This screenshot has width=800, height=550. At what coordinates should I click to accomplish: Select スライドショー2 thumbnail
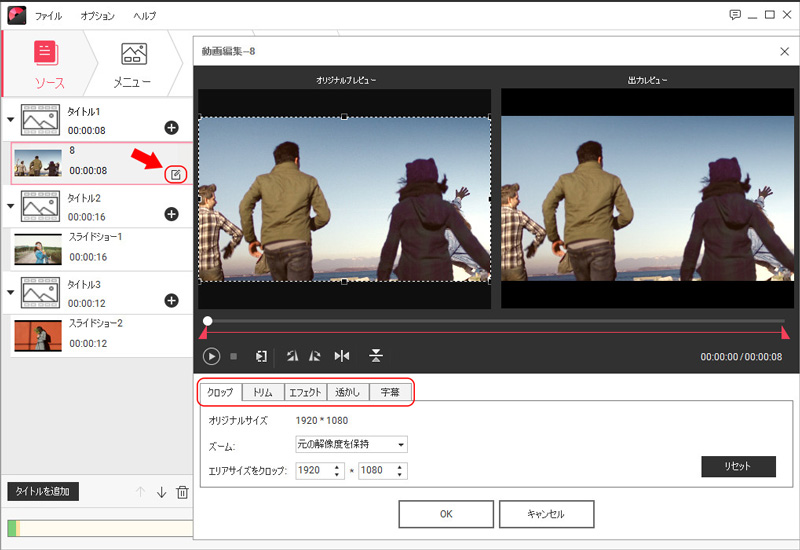(x=38, y=336)
